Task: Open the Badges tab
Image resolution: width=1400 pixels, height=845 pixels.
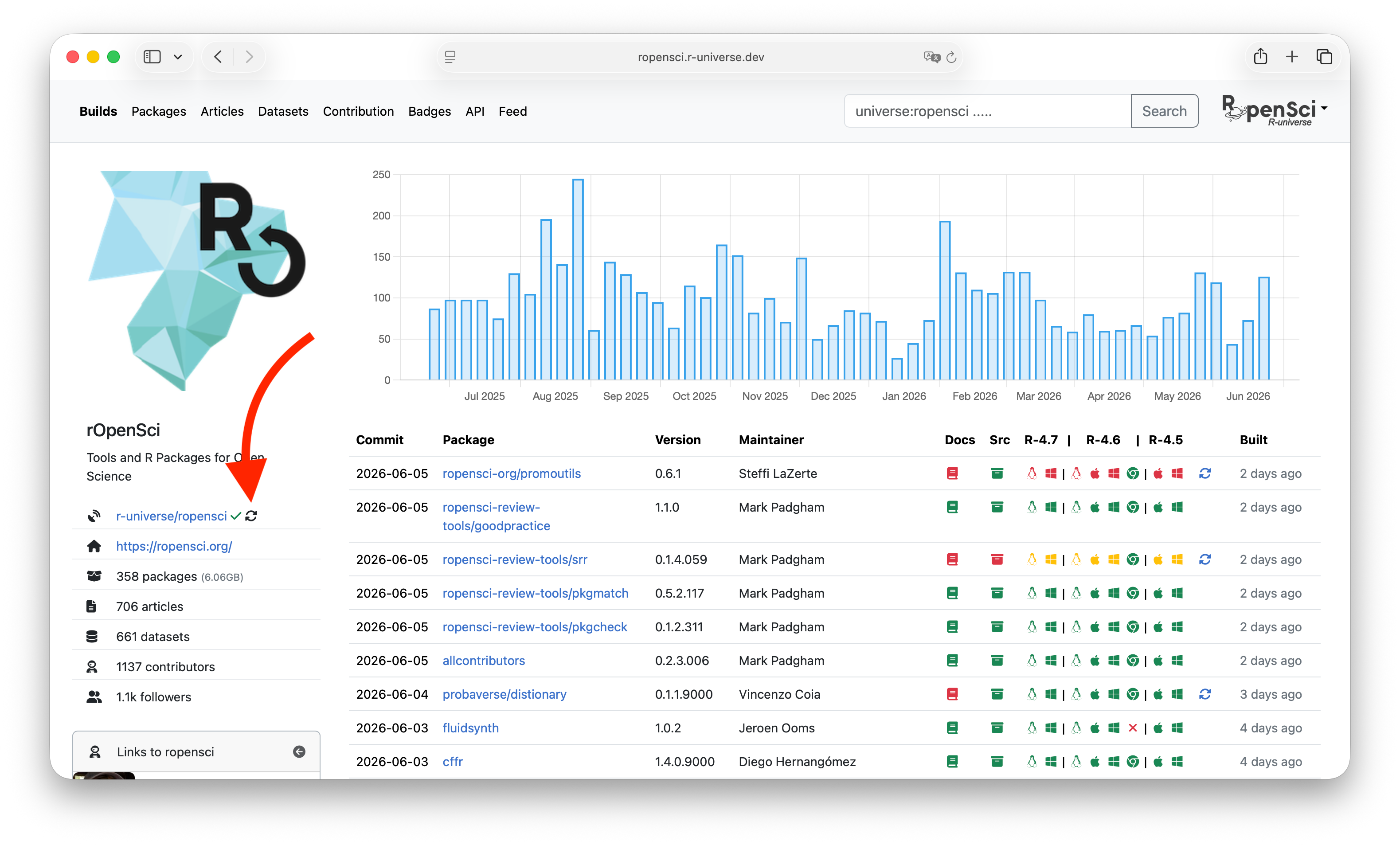Action: tap(430, 111)
